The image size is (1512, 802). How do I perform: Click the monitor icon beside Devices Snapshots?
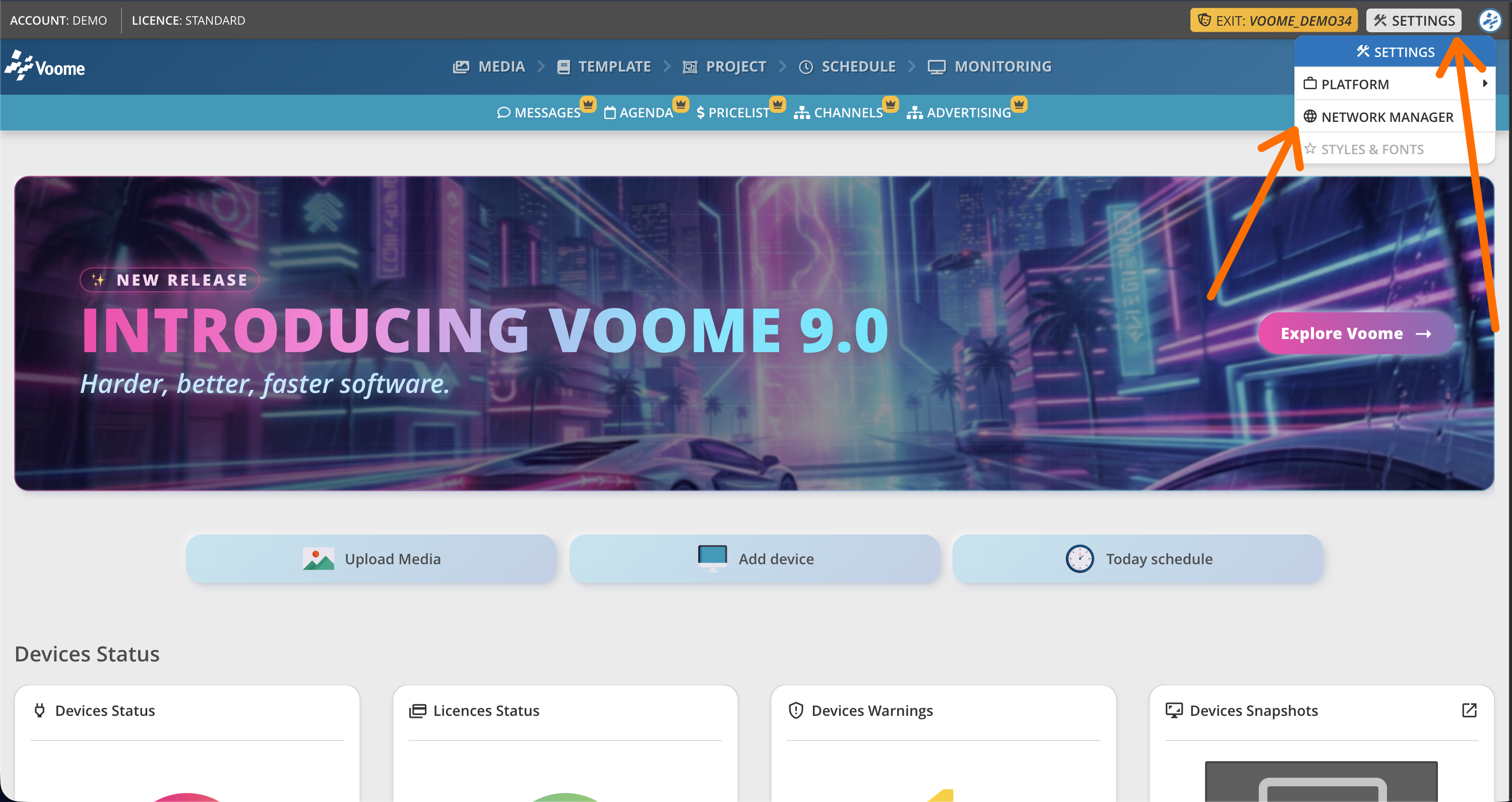point(1174,710)
